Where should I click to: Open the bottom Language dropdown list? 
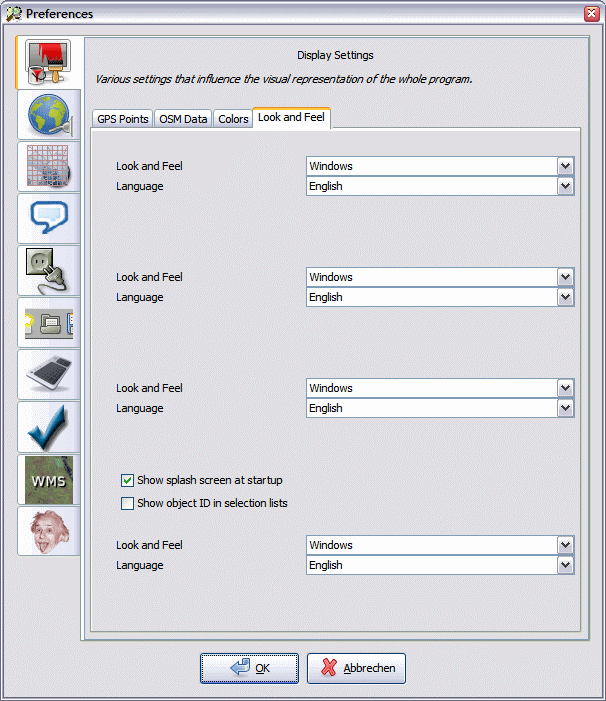pyautogui.click(x=565, y=565)
